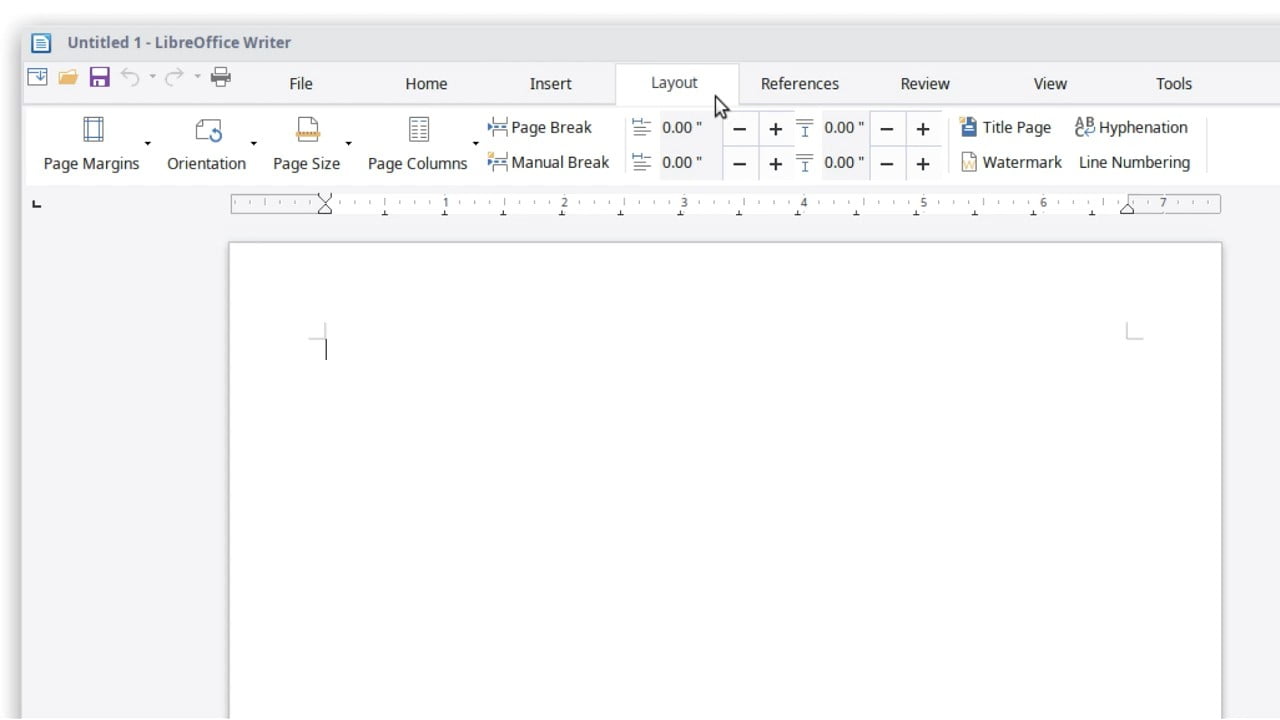The image size is (1280, 720).
Task: Expand the Undo history dropdown arrow
Action: tap(152, 77)
